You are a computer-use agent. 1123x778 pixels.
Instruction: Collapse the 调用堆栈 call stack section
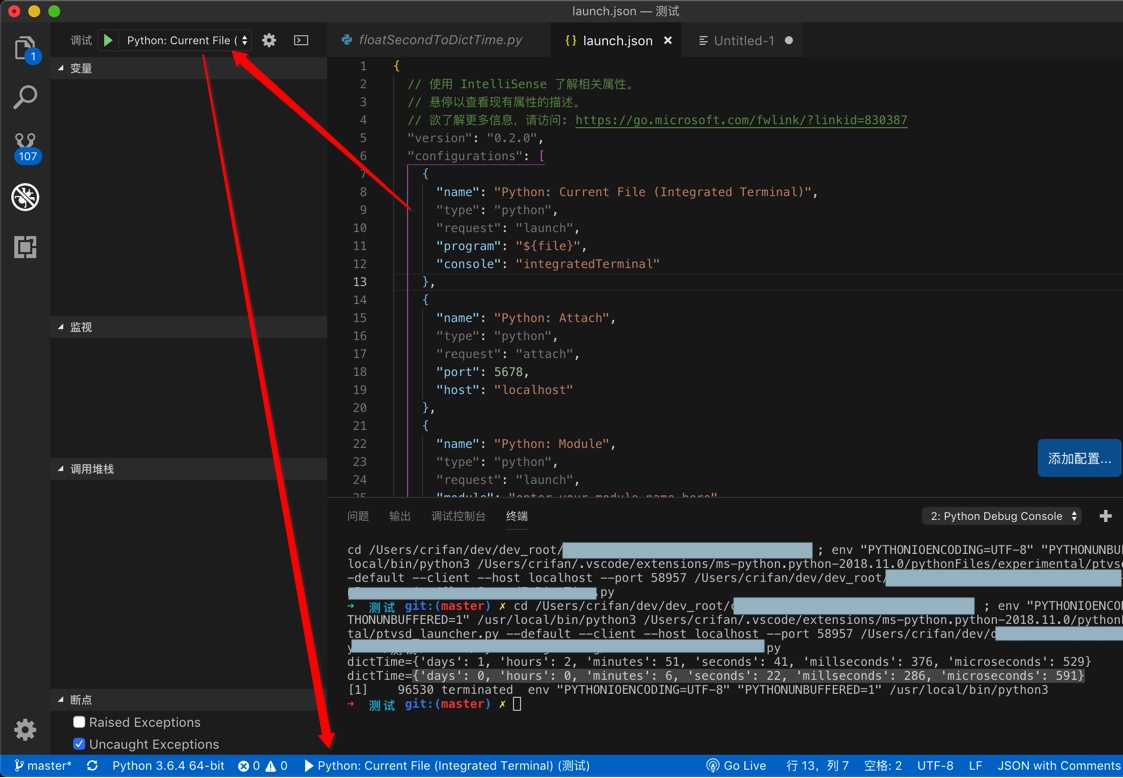tap(91, 469)
